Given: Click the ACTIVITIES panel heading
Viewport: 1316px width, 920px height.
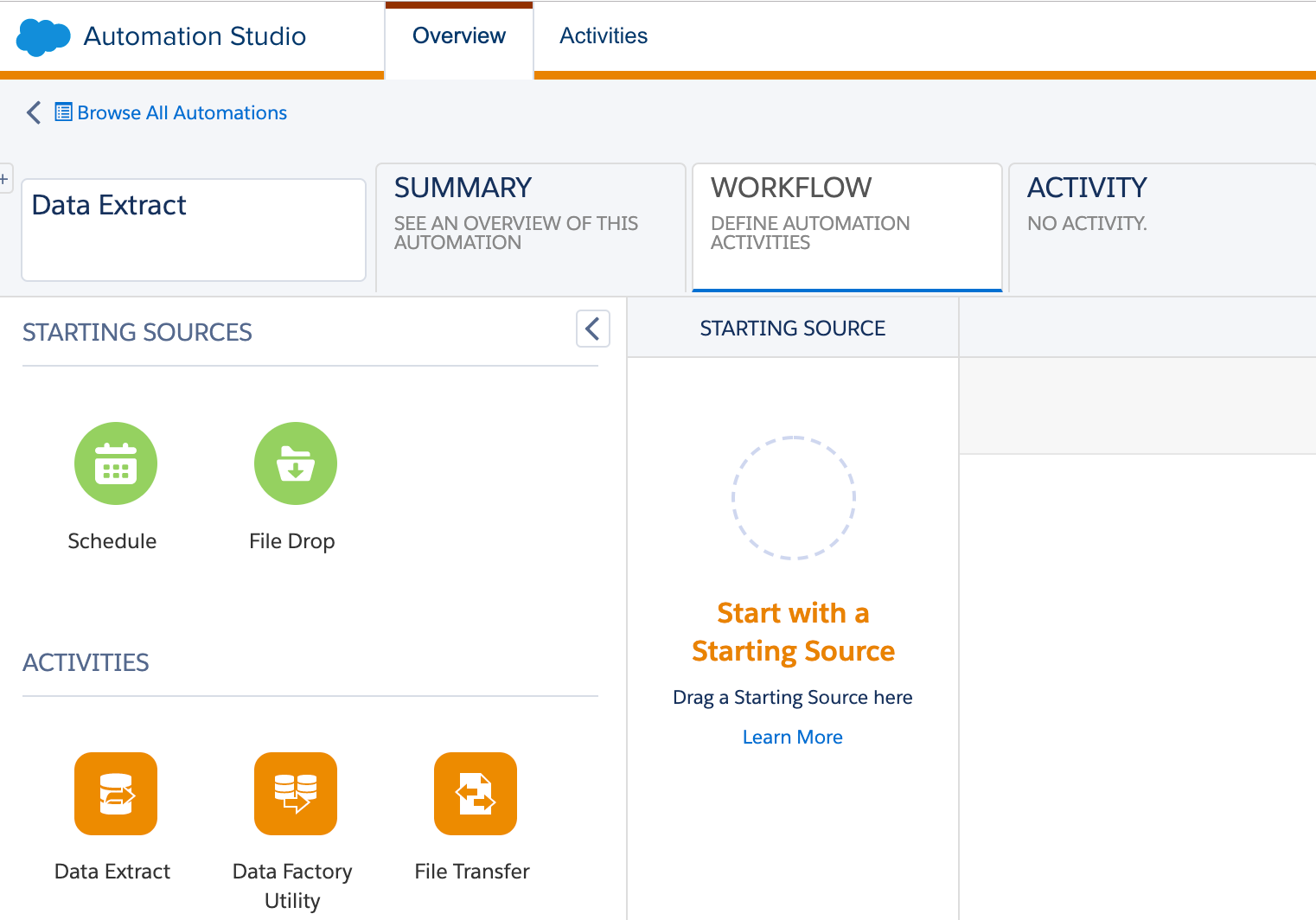Looking at the screenshot, I should pyautogui.click(x=86, y=662).
